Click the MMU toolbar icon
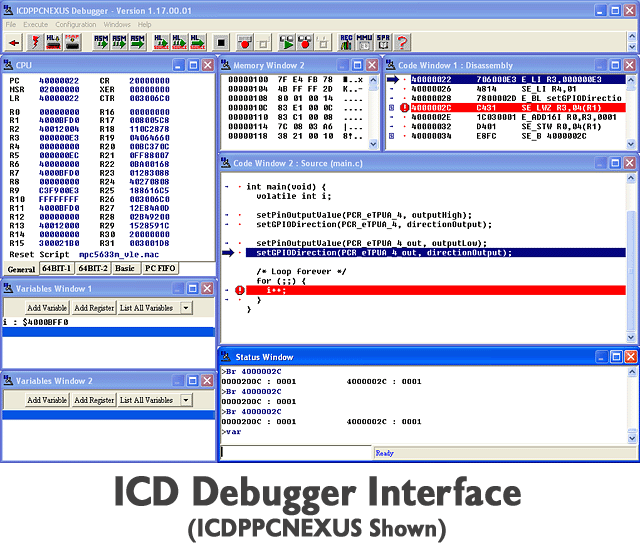The height and width of the screenshot is (543, 640). pyautogui.click(x=364, y=42)
